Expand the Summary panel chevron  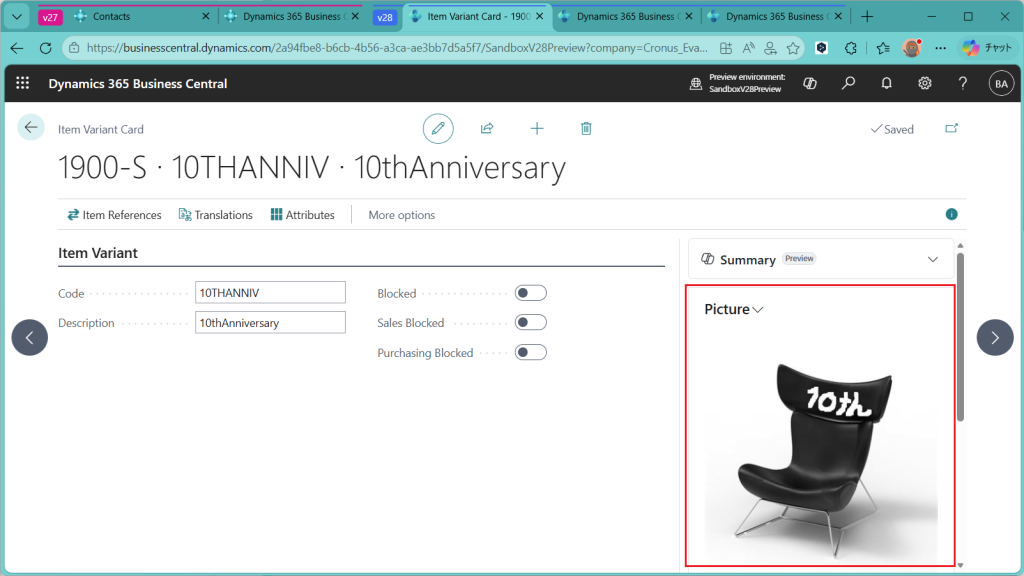coord(933,259)
